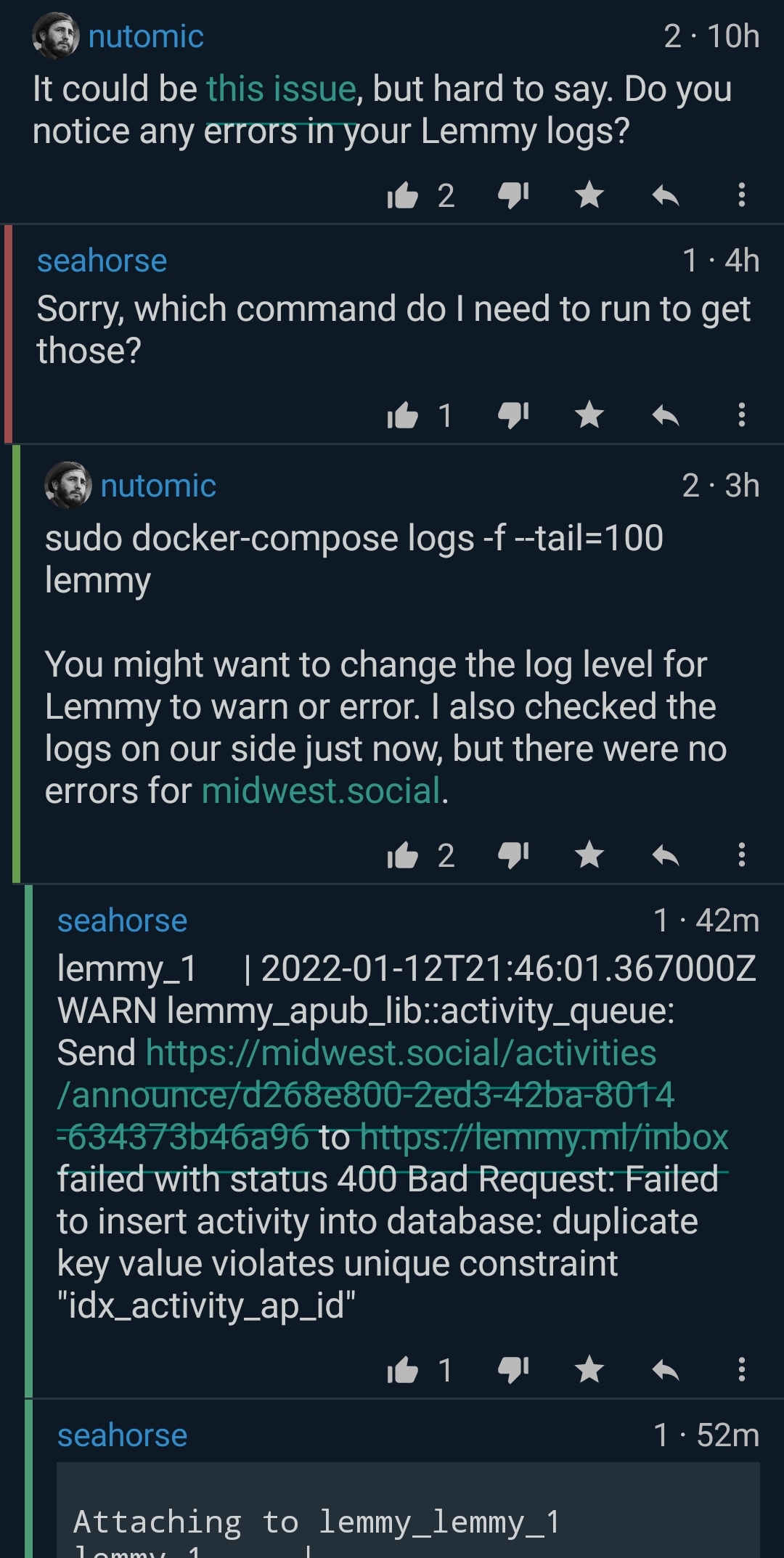
Task: Upvote nutomic's docker-compose logs comment
Action: point(403,856)
